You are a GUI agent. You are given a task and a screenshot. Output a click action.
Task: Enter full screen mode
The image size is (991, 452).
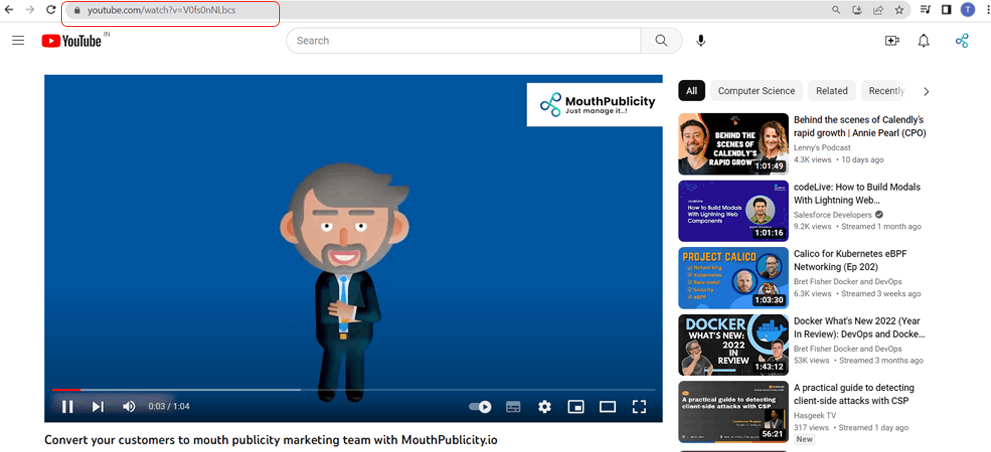point(639,406)
